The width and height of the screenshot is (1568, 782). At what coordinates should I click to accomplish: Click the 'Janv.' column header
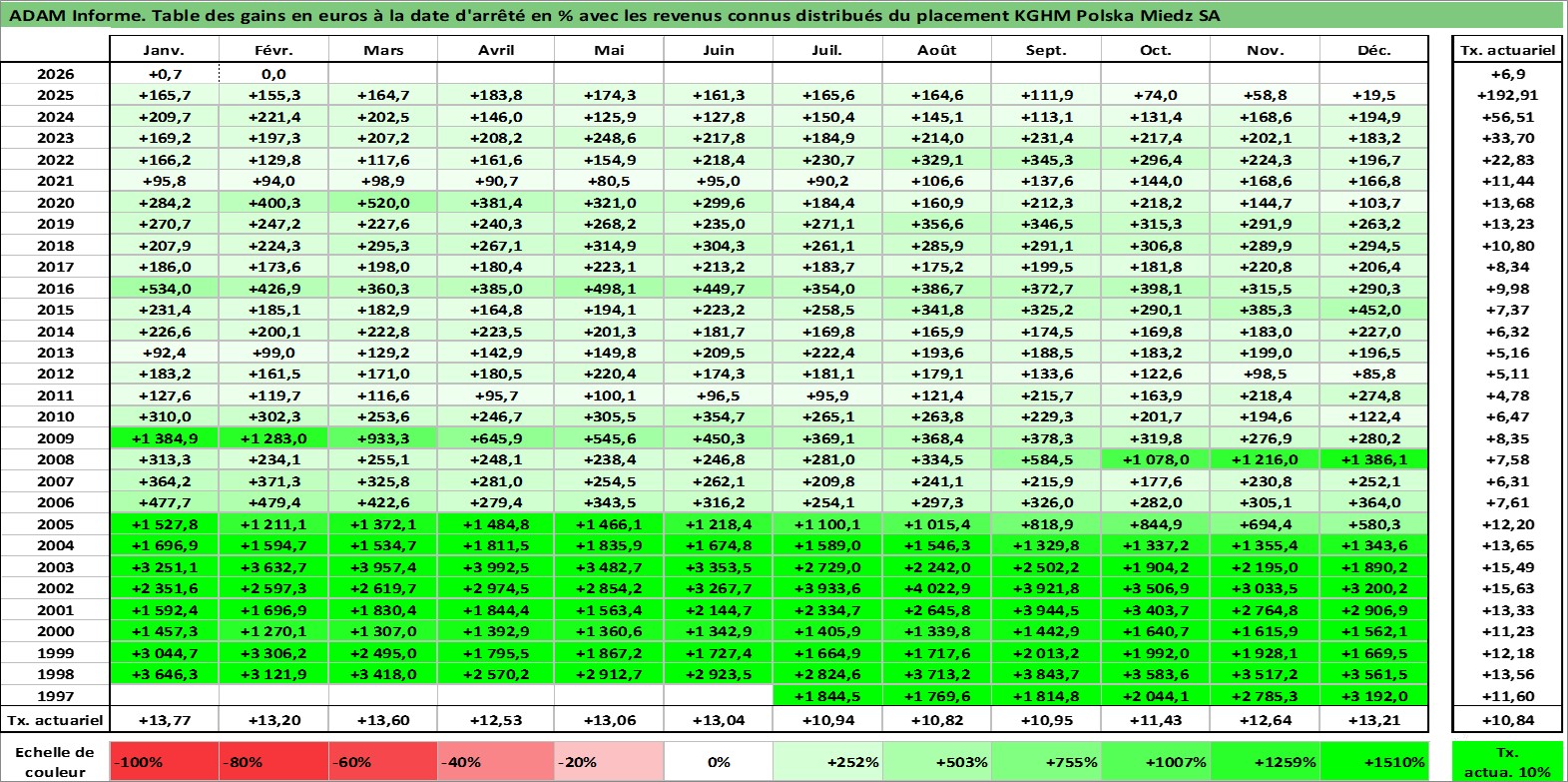164,50
